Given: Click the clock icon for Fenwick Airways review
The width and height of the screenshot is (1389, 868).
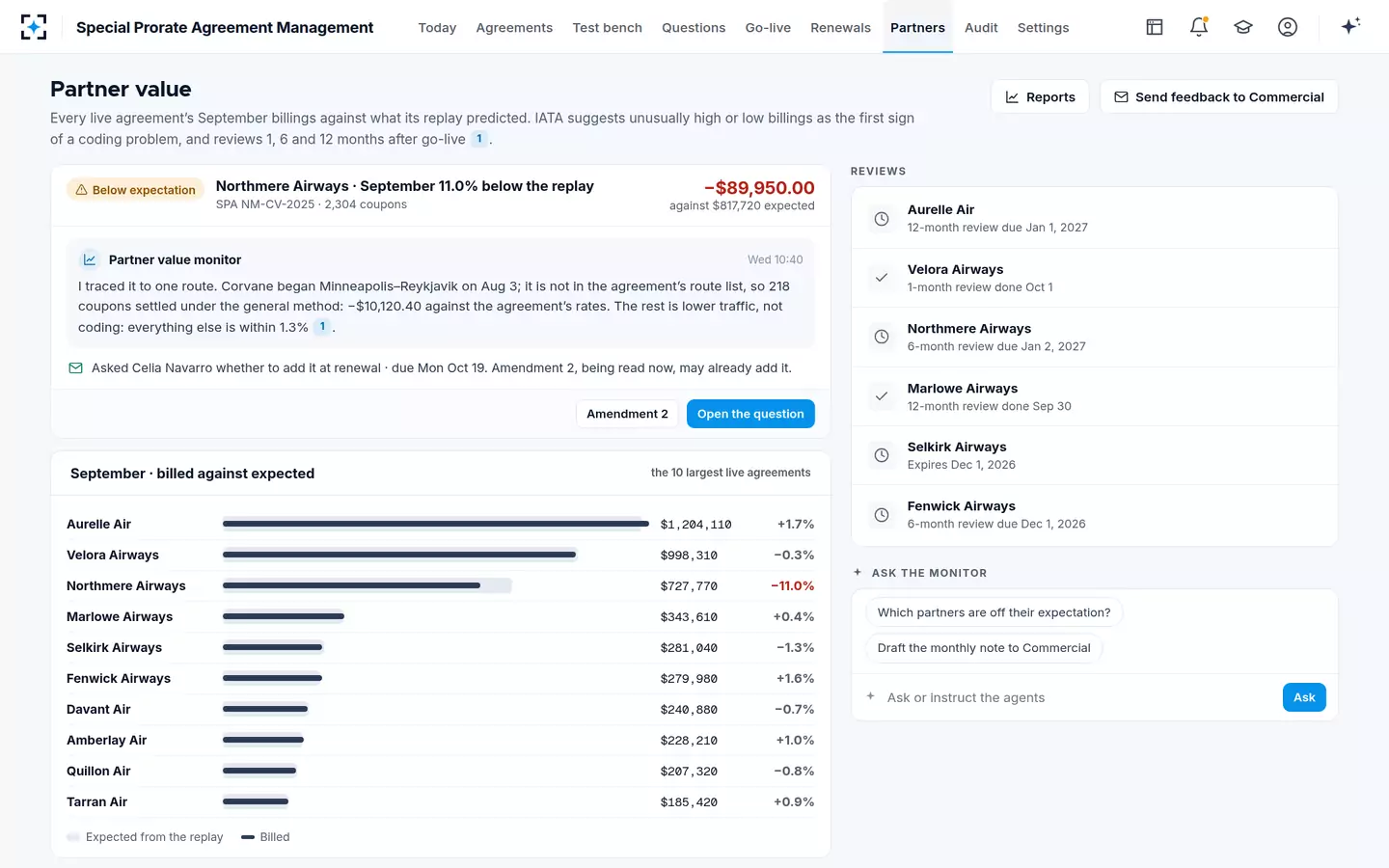Looking at the screenshot, I should click(882, 515).
